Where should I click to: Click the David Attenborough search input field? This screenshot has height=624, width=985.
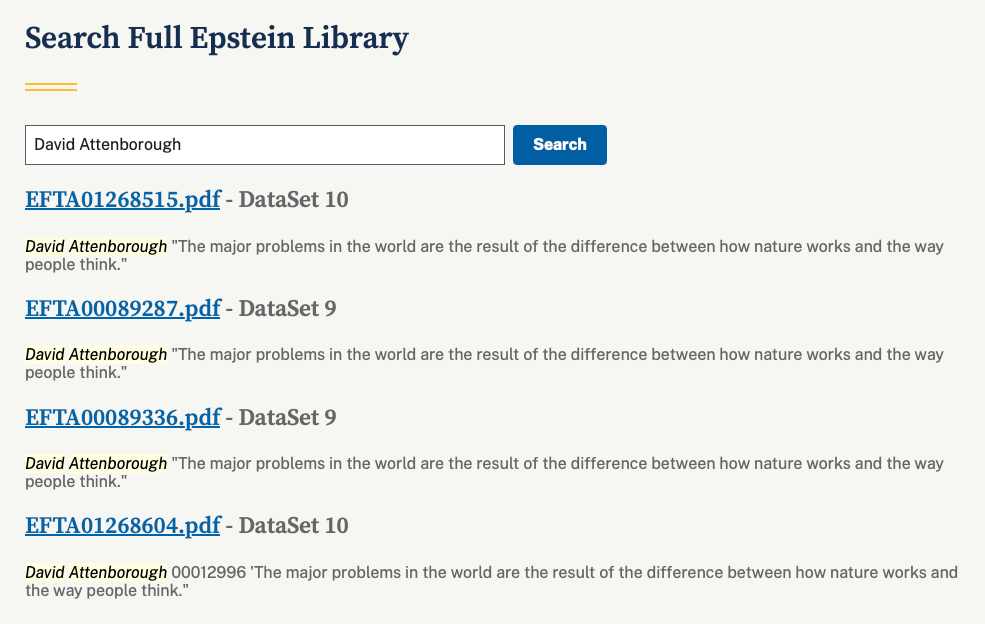[264, 145]
